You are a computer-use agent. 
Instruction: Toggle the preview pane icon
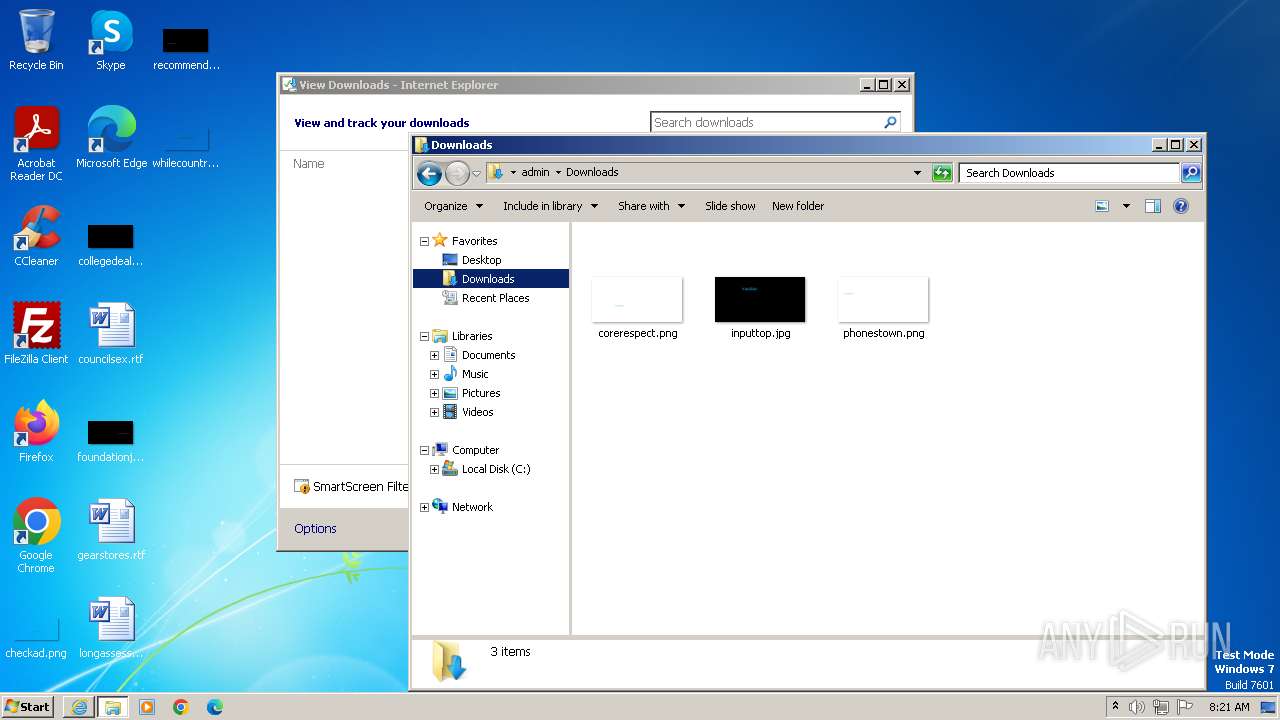(x=1153, y=206)
